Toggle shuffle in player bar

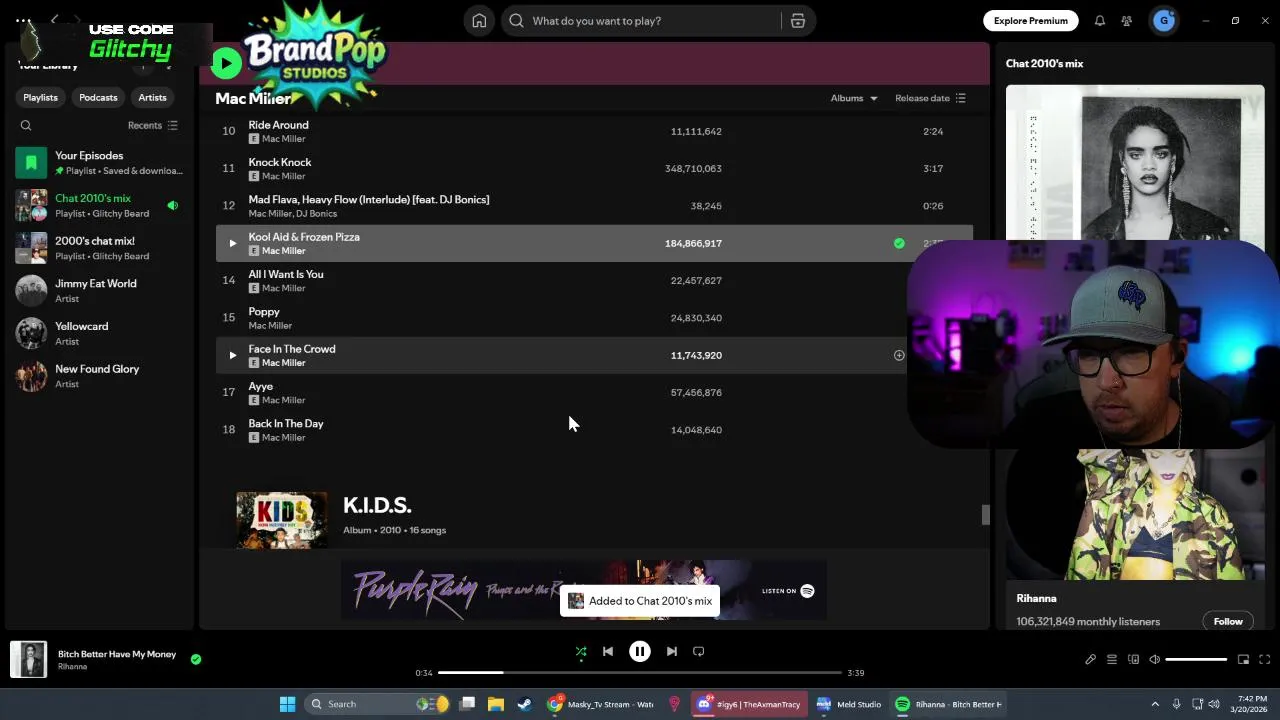581,652
